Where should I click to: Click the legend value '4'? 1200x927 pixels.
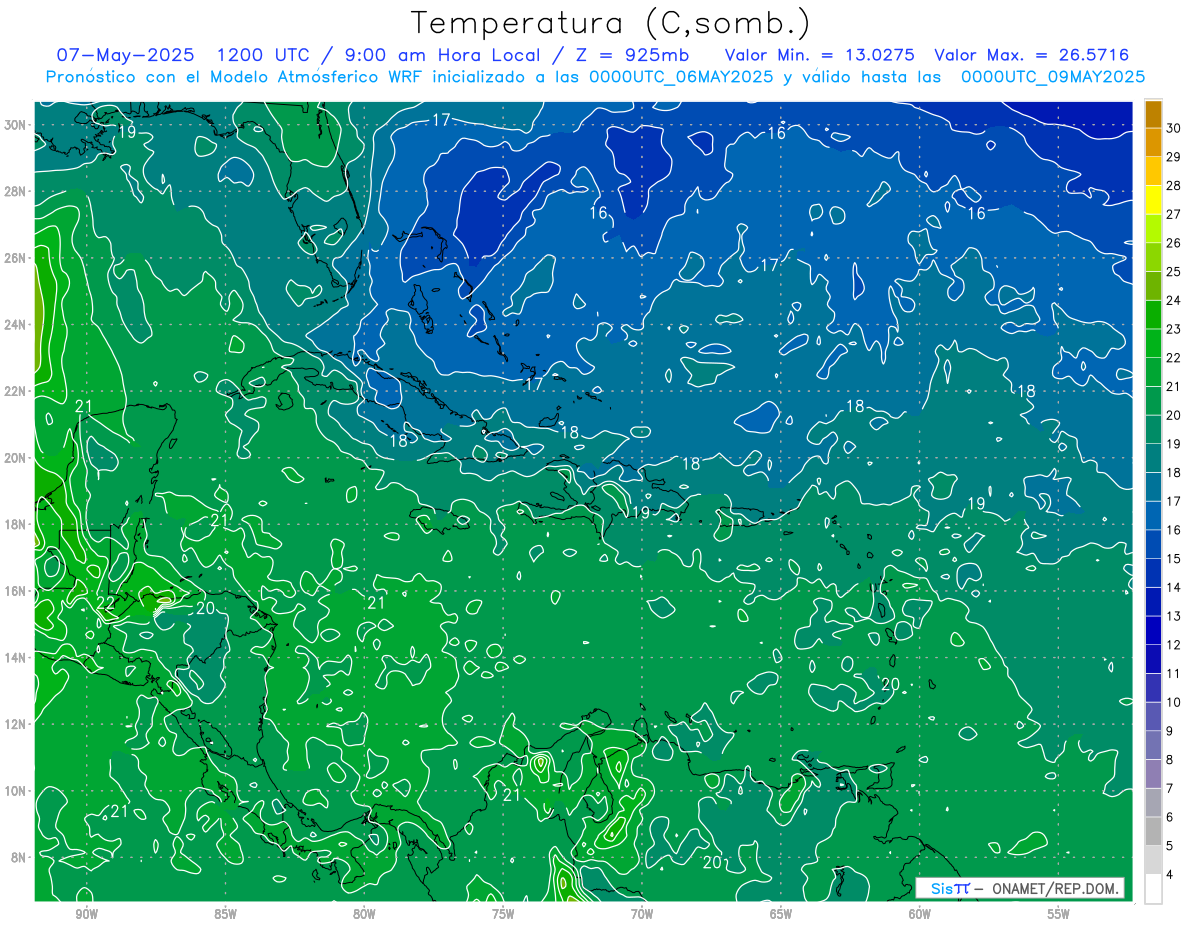click(x=1170, y=875)
